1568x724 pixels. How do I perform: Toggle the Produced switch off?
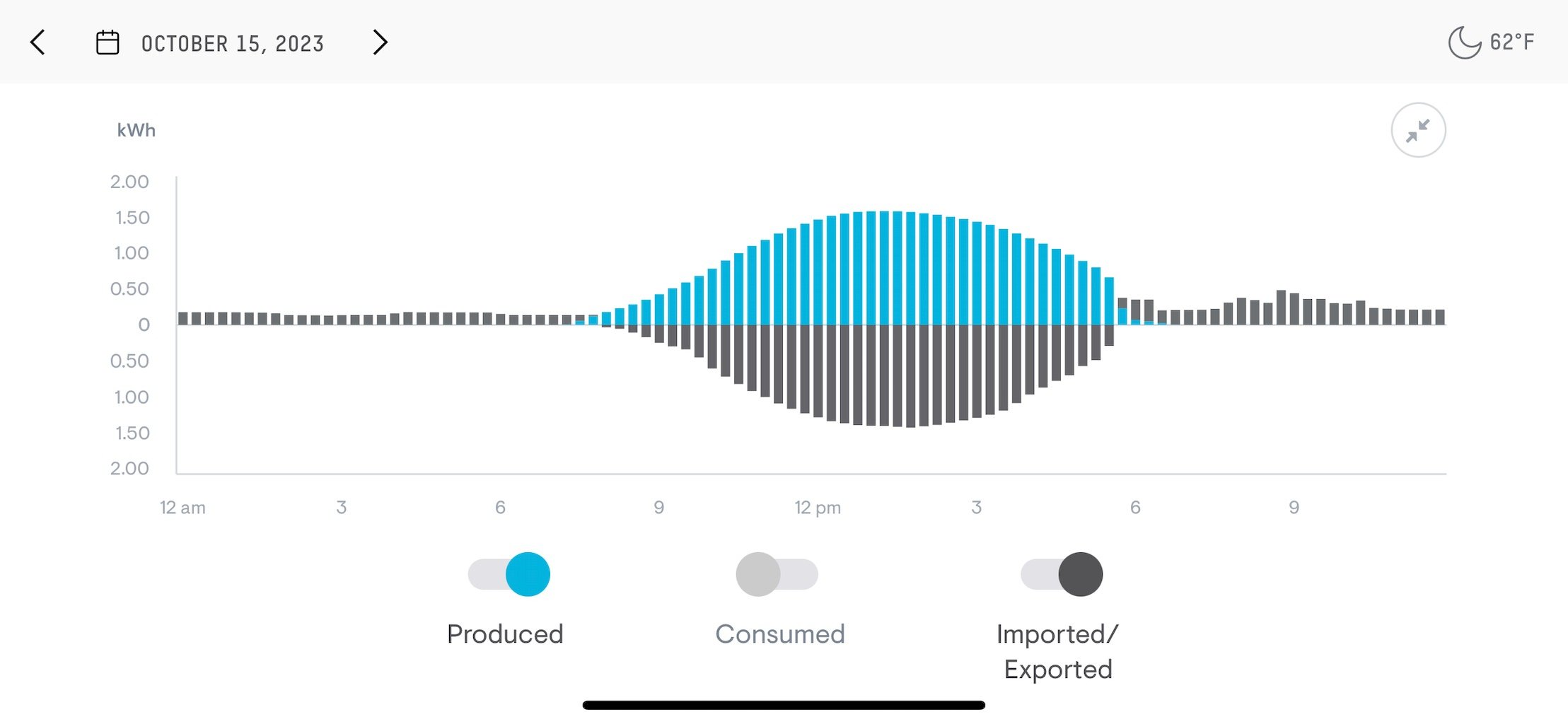point(509,574)
